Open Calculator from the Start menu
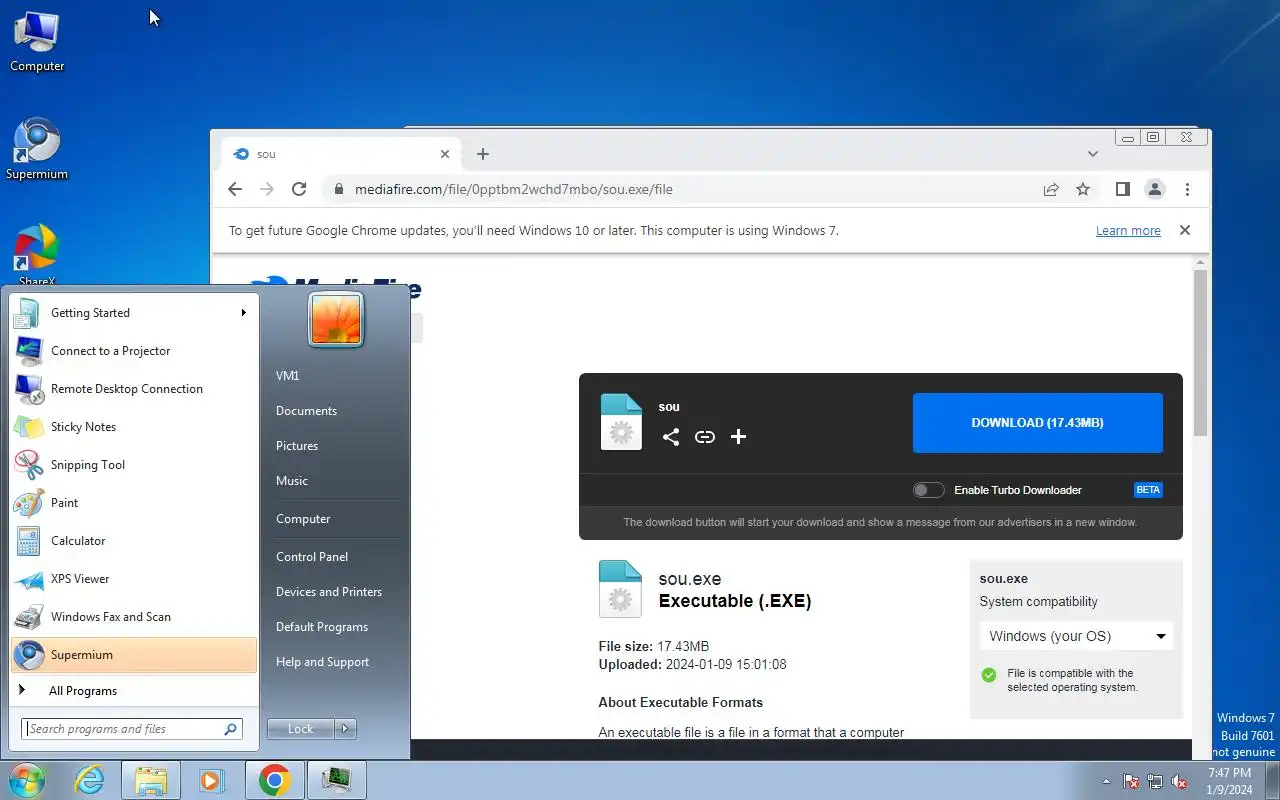The width and height of the screenshot is (1280, 800). (134, 541)
